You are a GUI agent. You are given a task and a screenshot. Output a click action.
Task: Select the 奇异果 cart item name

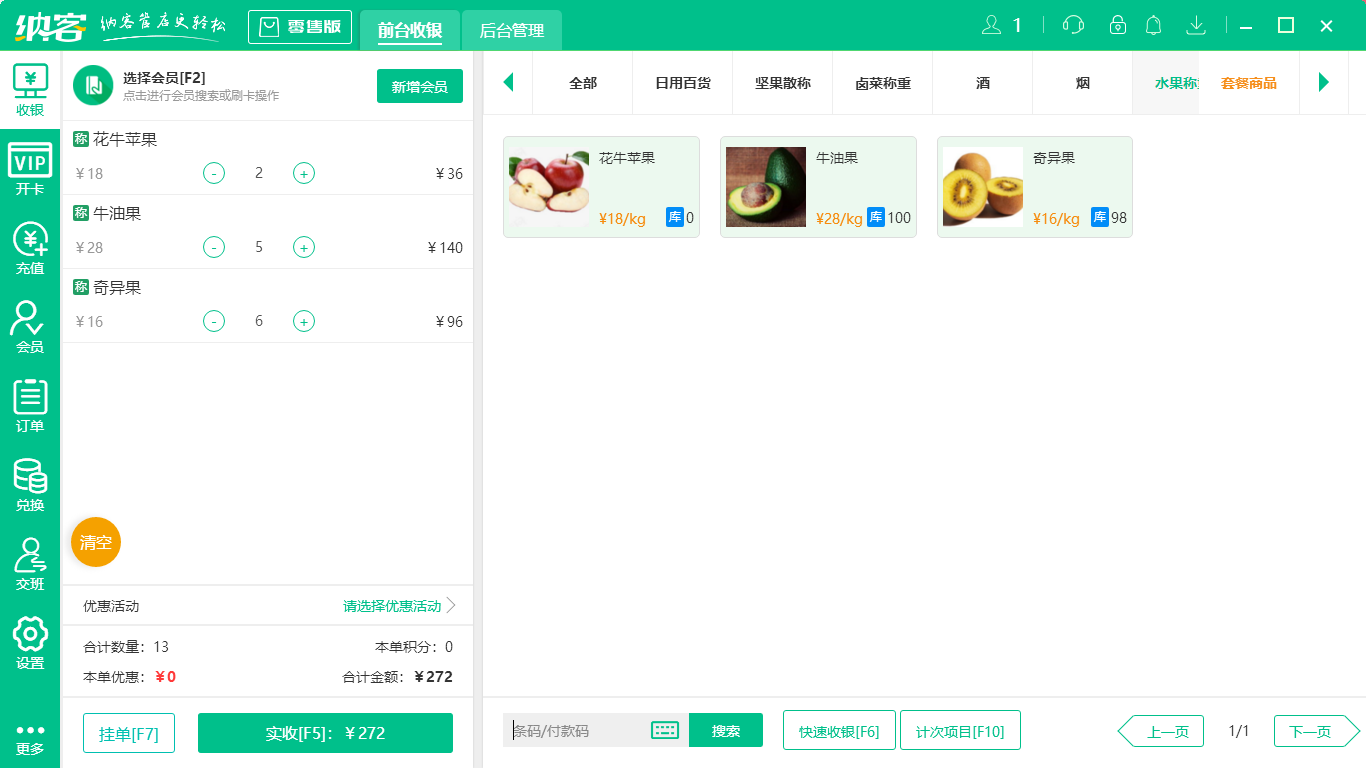117,288
